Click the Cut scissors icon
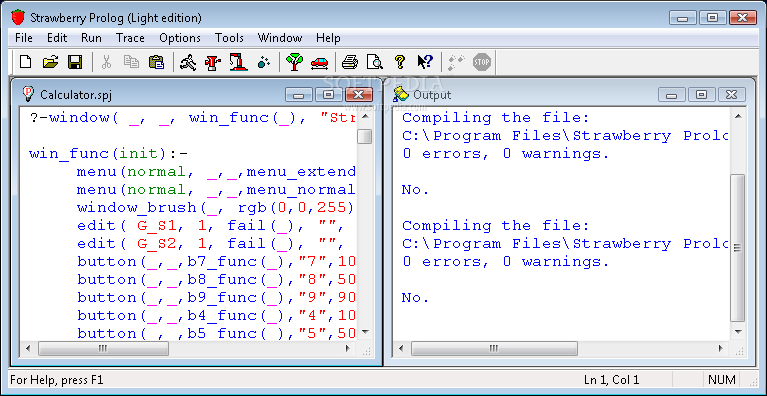This screenshot has height=396, width=767. [x=106, y=62]
